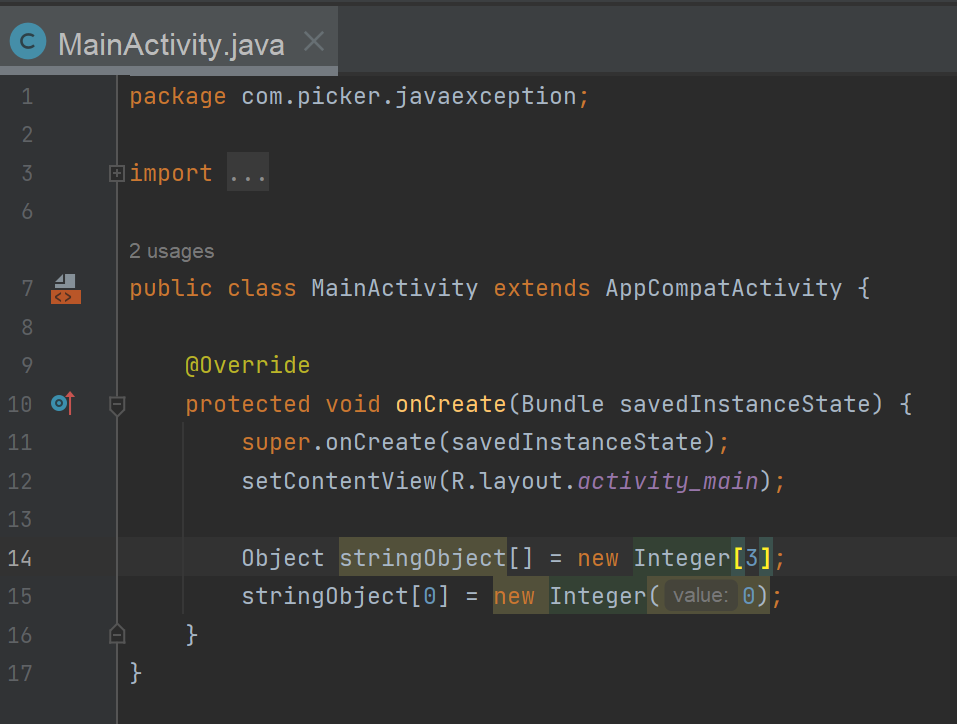The height and width of the screenshot is (724, 957).
Task: Open the related XML layout gutter icon on line 7
Action: [65, 289]
